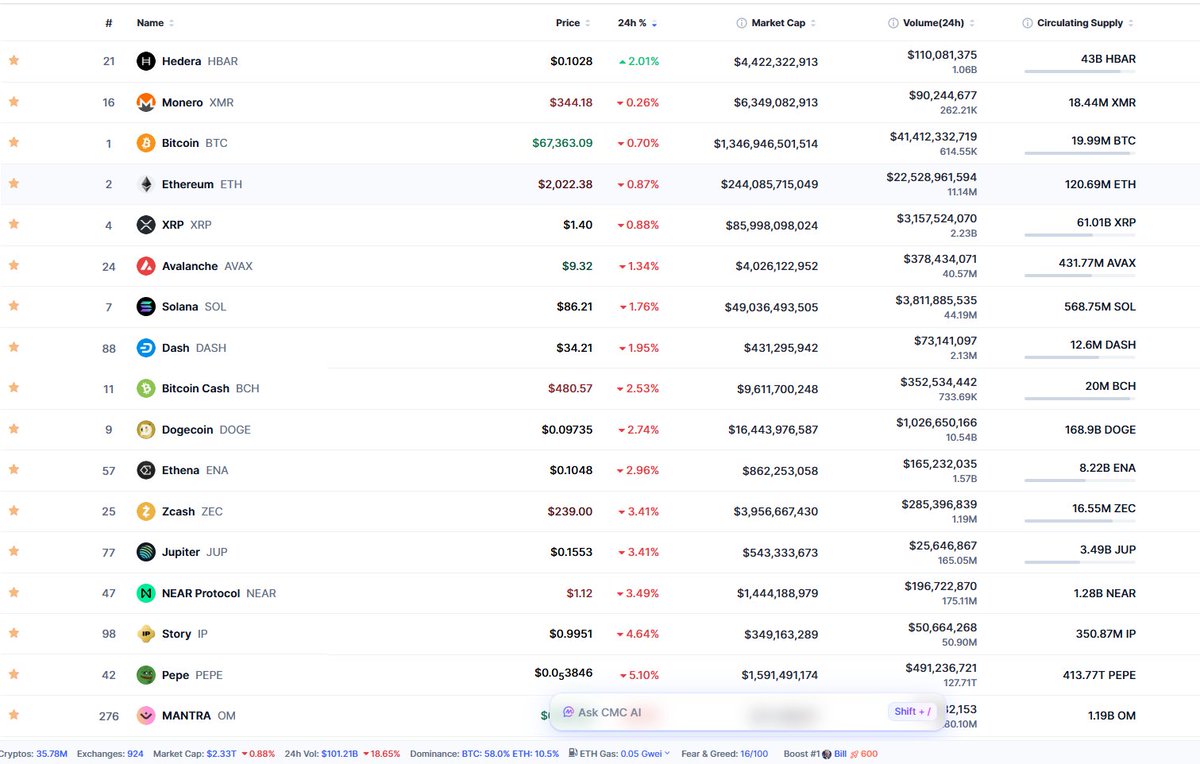This screenshot has width=1200, height=764.
Task: Click the Shift + / shortcut badge
Action: 912,712
